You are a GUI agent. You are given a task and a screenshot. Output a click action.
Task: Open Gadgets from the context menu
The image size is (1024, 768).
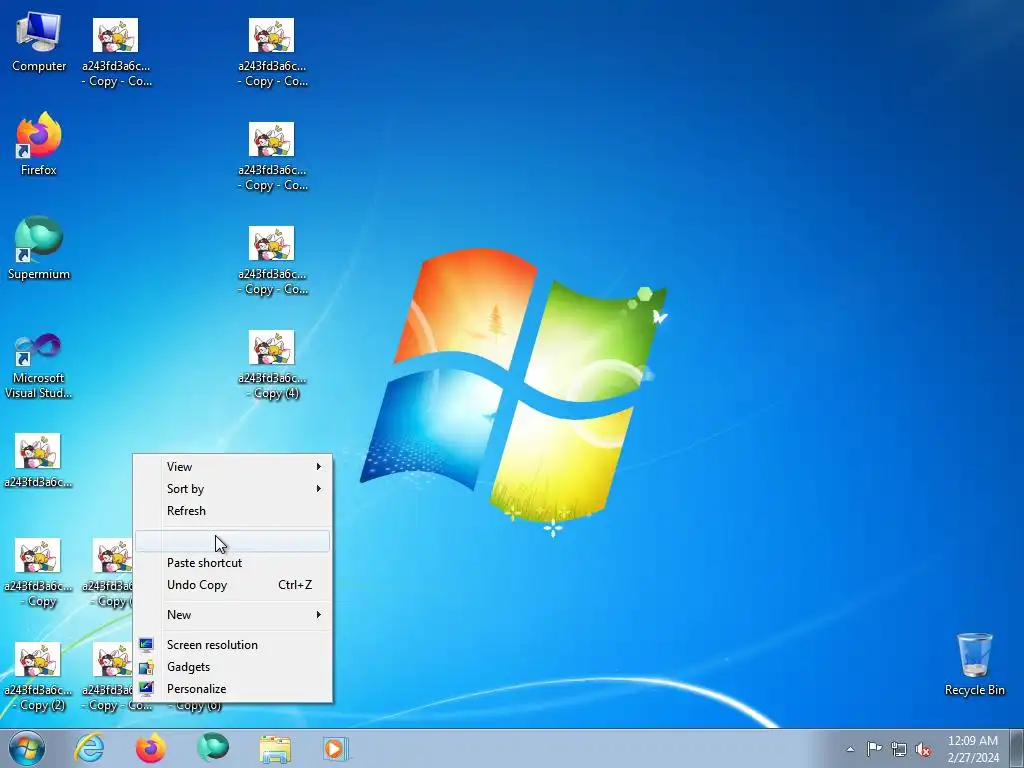click(232, 667)
